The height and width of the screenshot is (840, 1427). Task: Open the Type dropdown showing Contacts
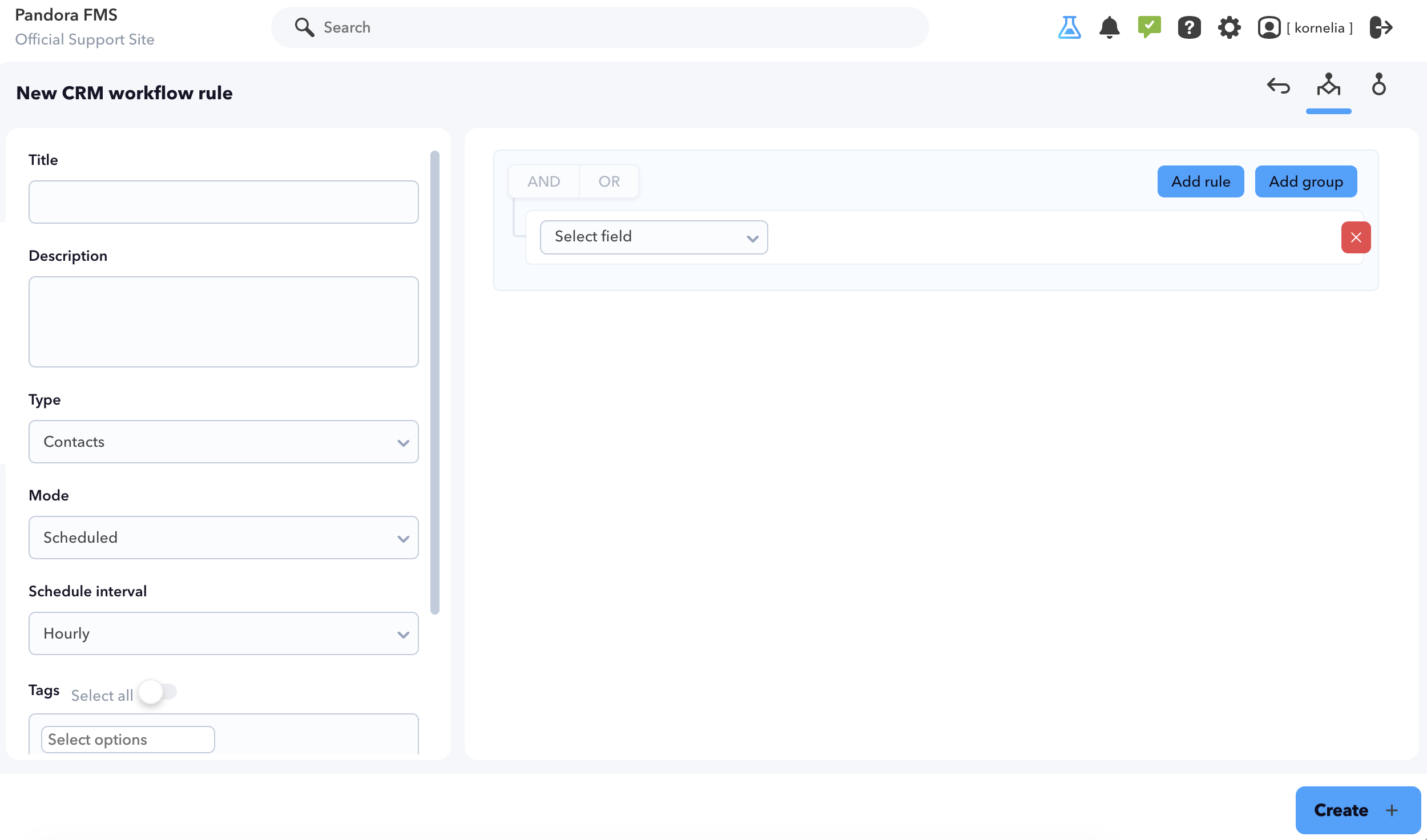pos(224,442)
